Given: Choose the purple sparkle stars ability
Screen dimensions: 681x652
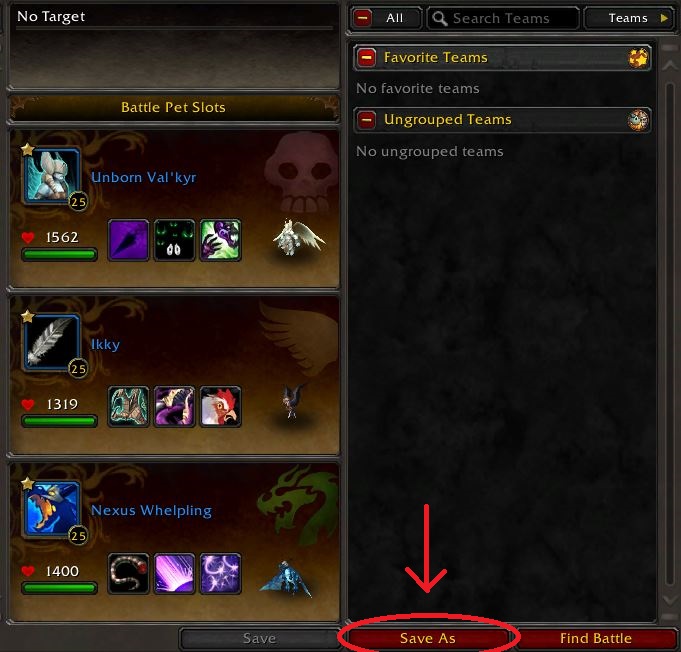Looking at the screenshot, I should [x=220, y=573].
